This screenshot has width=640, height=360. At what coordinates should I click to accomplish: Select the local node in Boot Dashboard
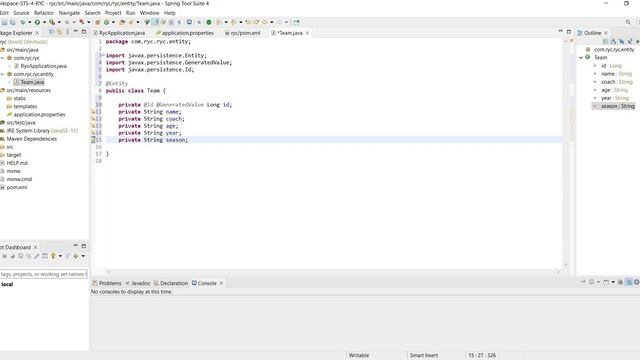click(7, 284)
